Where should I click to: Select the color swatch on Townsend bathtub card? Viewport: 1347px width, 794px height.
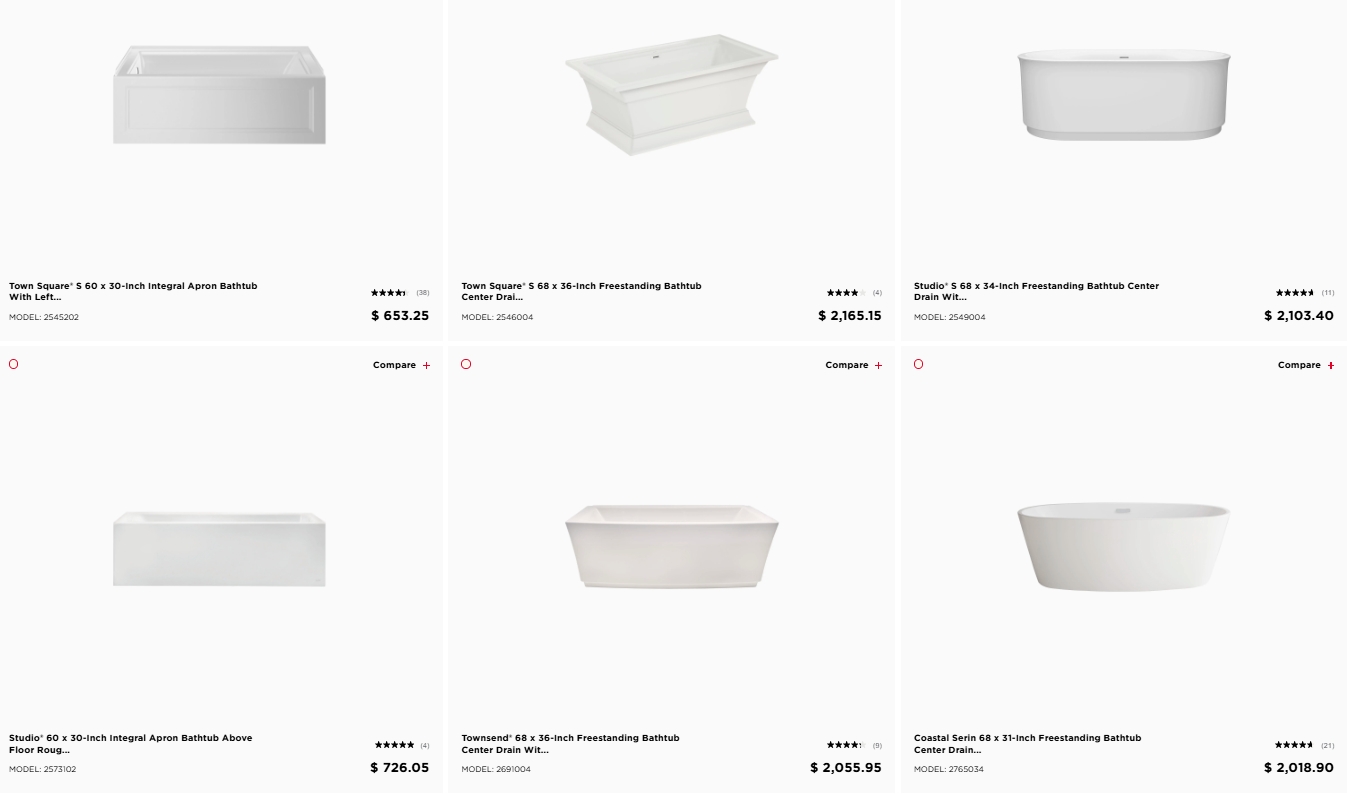(466, 364)
